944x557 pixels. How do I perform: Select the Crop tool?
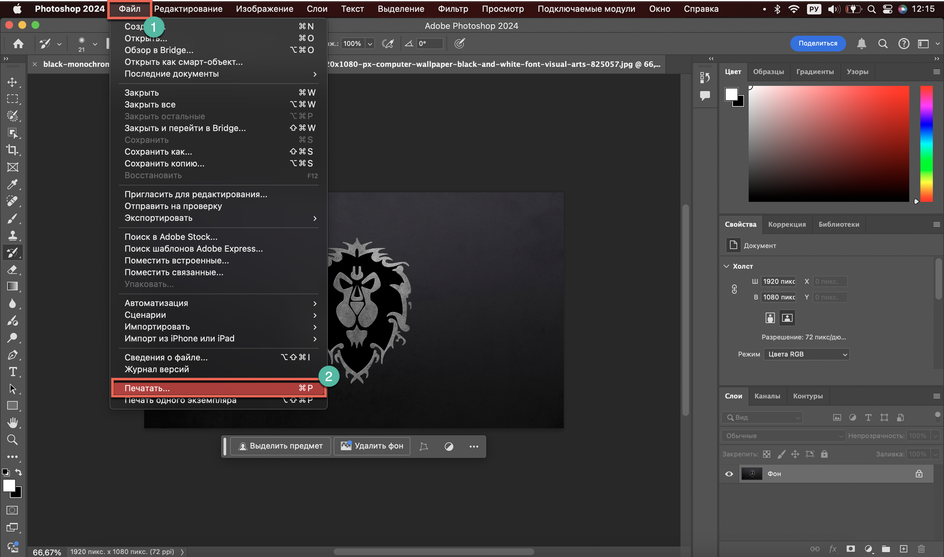pyautogui.click(x=12, y=150)
